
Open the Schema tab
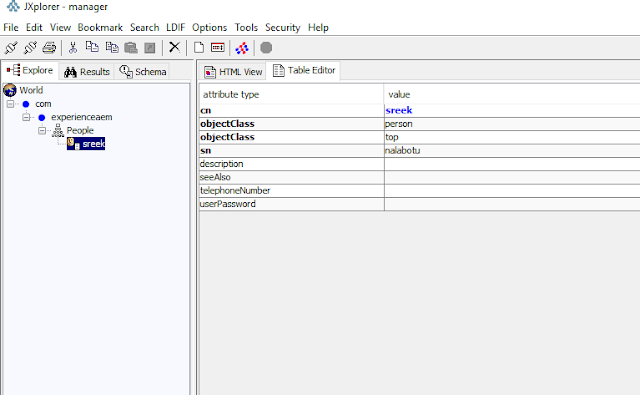tap(142, 72)
